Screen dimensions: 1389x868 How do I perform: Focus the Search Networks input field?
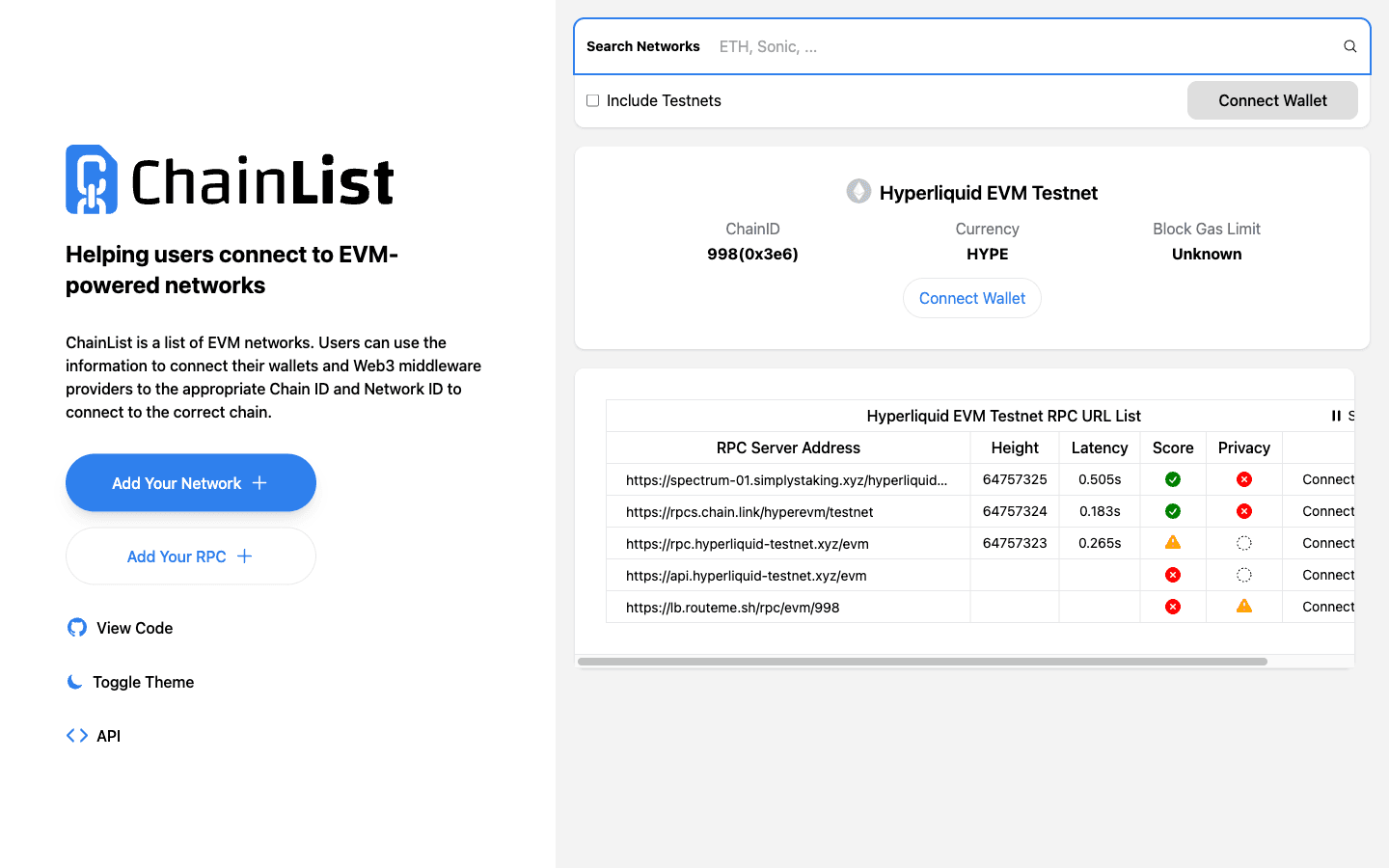[1024, 46]
